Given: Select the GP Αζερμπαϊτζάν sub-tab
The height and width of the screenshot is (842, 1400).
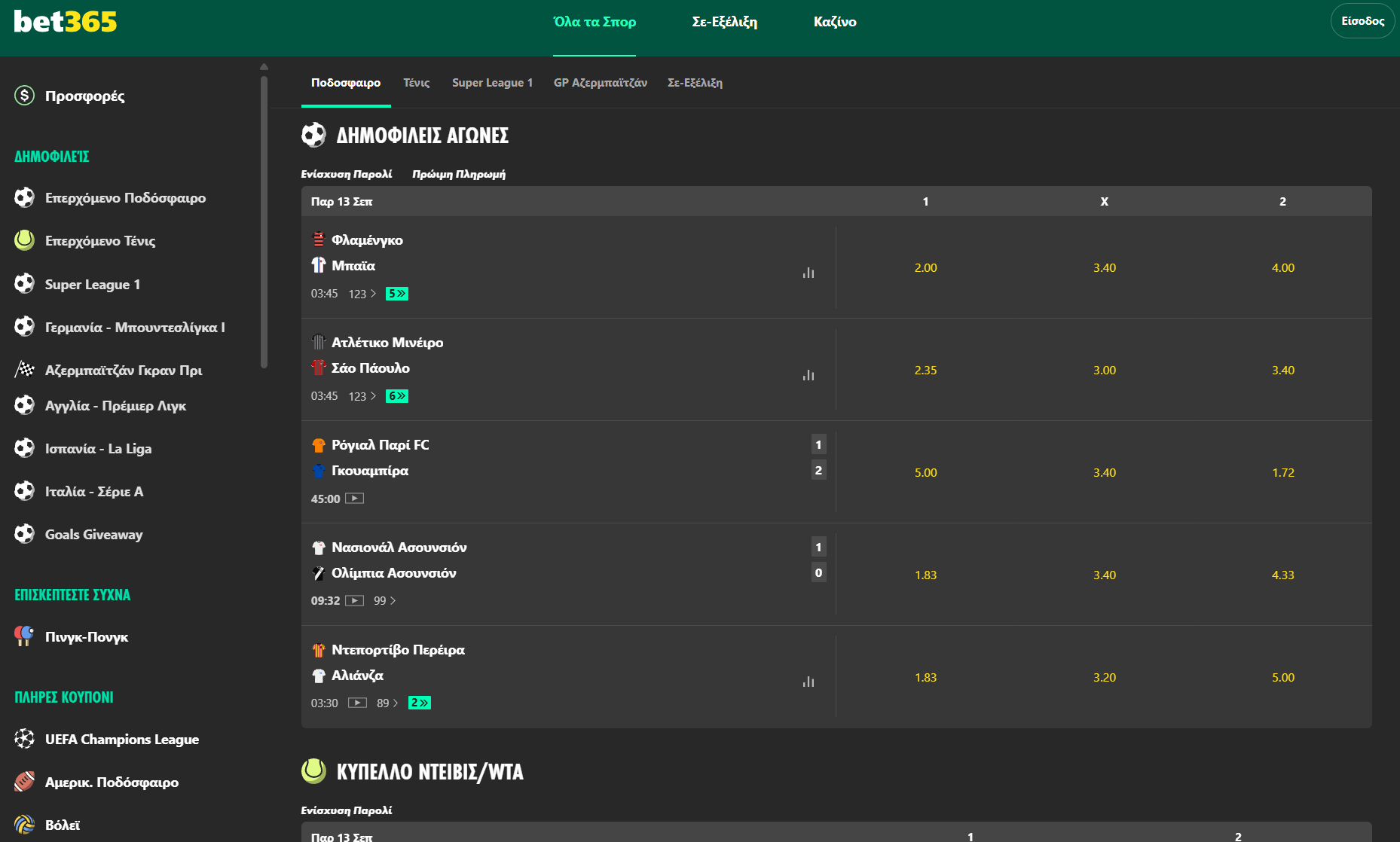Looking at the screenshot, I should [601, 83].
